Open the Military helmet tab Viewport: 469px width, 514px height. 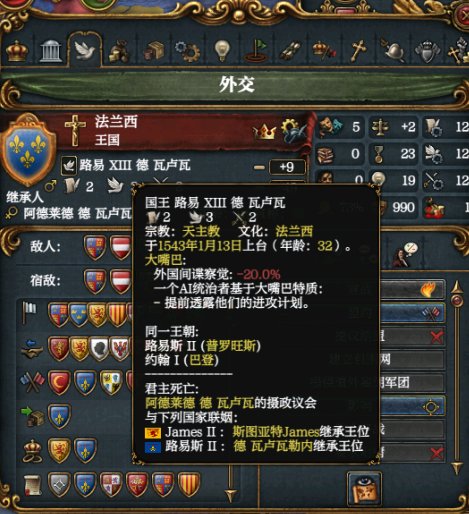pyautogui.click(x=393, y=51)
